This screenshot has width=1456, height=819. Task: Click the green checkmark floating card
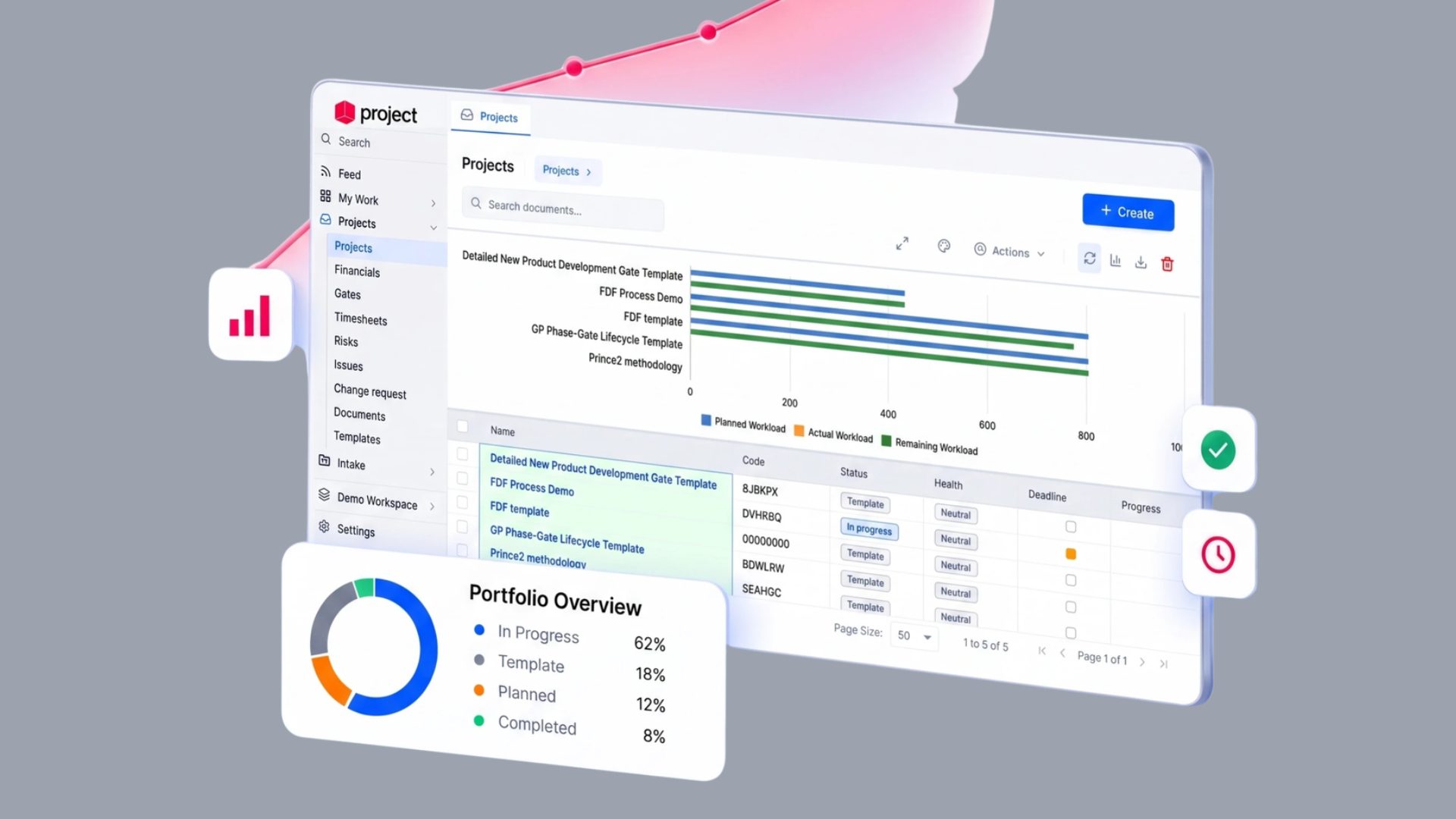(1219, 450)
